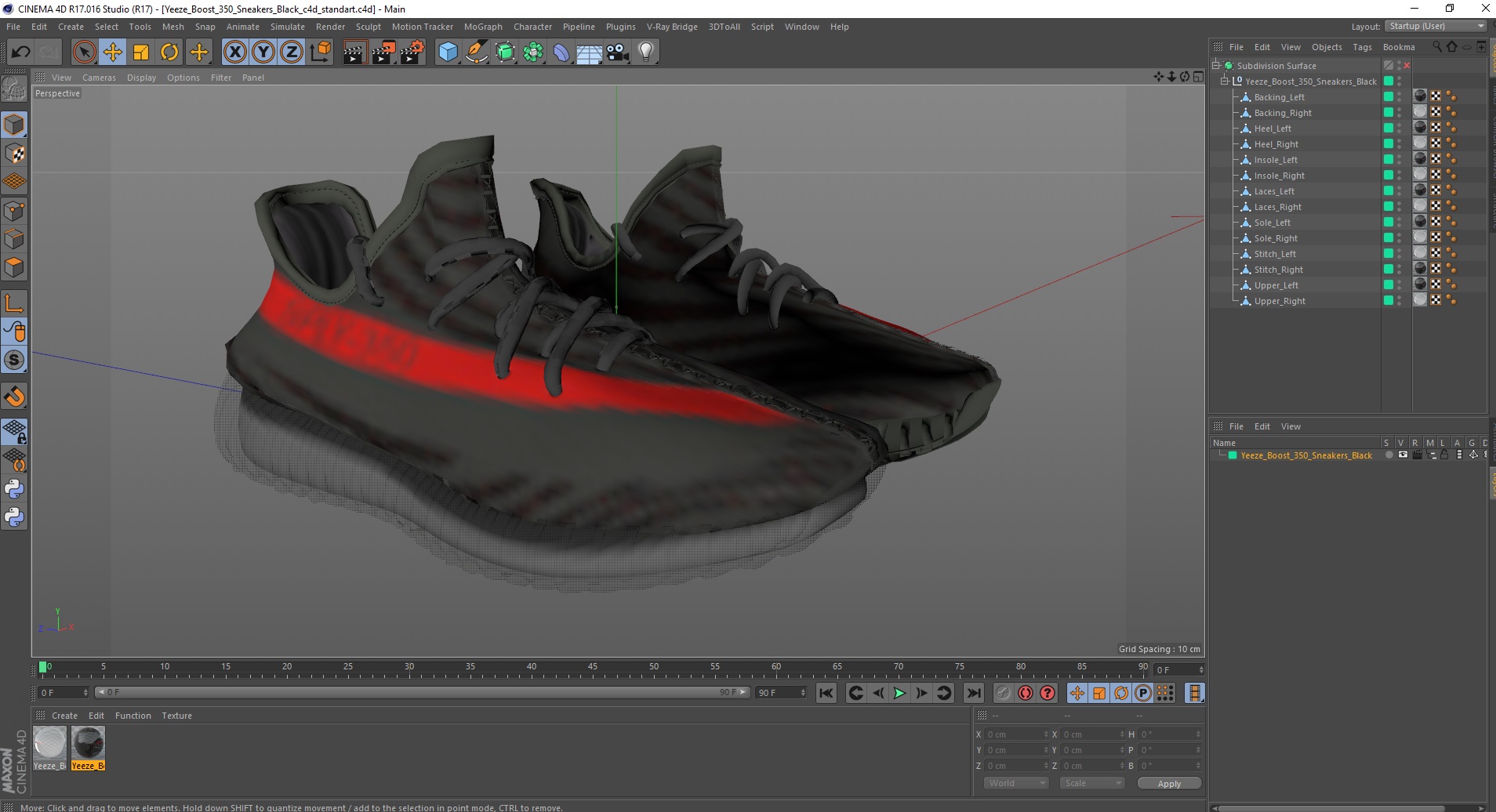Image resolution: width=1496 pixels, height=812 pixels.
Task: Toggle solo for layer Yeeze_Boost_350_Sneakers_Black
Action: (1389, 455)
